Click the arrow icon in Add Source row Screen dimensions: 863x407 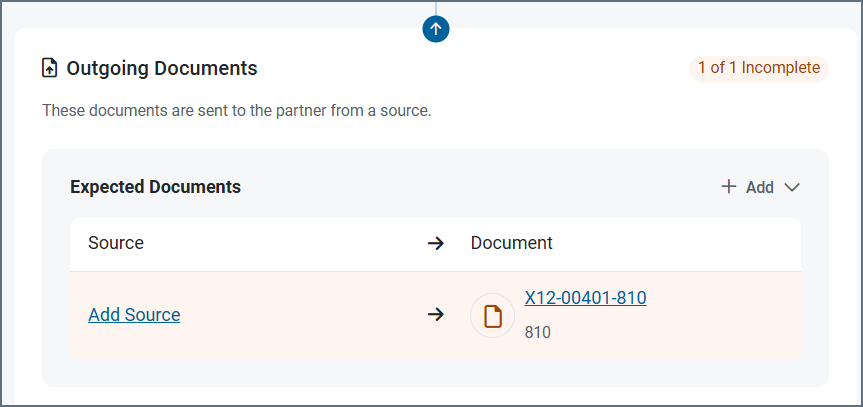[435, 315]
